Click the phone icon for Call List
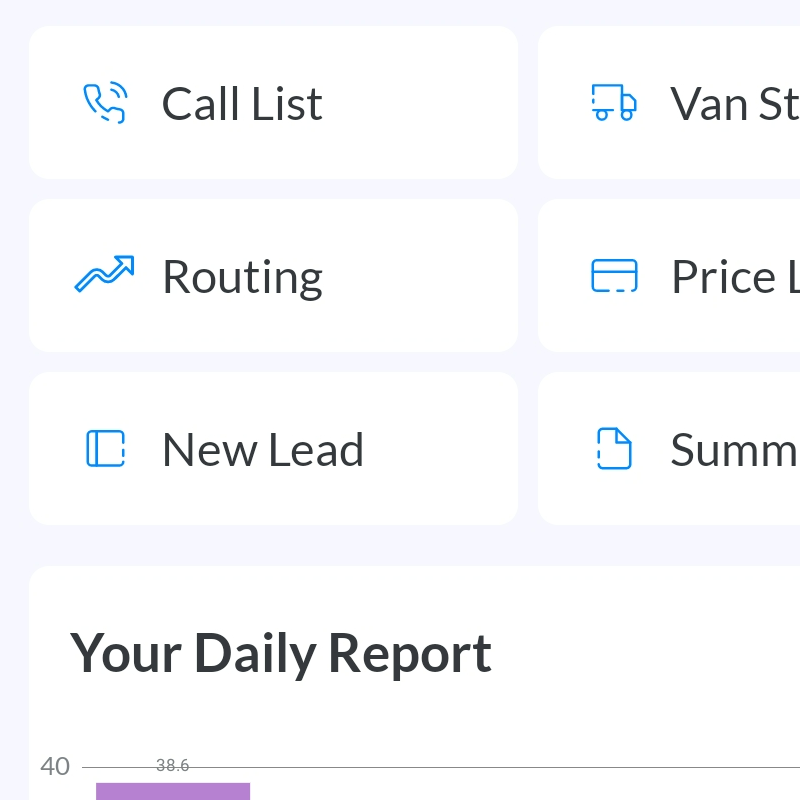The image size is (800, 800). pos(105,103)
